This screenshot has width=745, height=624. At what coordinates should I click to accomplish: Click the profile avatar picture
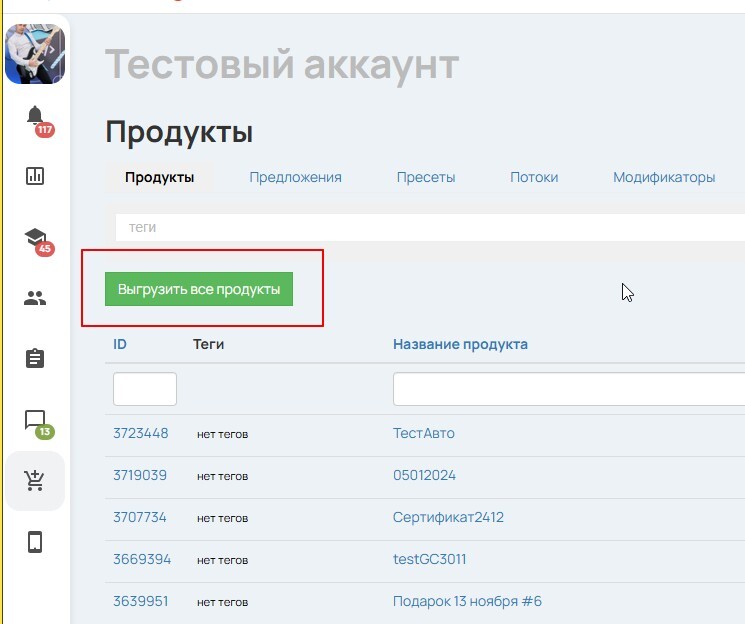pyautogui.click(x=35, y=53)
